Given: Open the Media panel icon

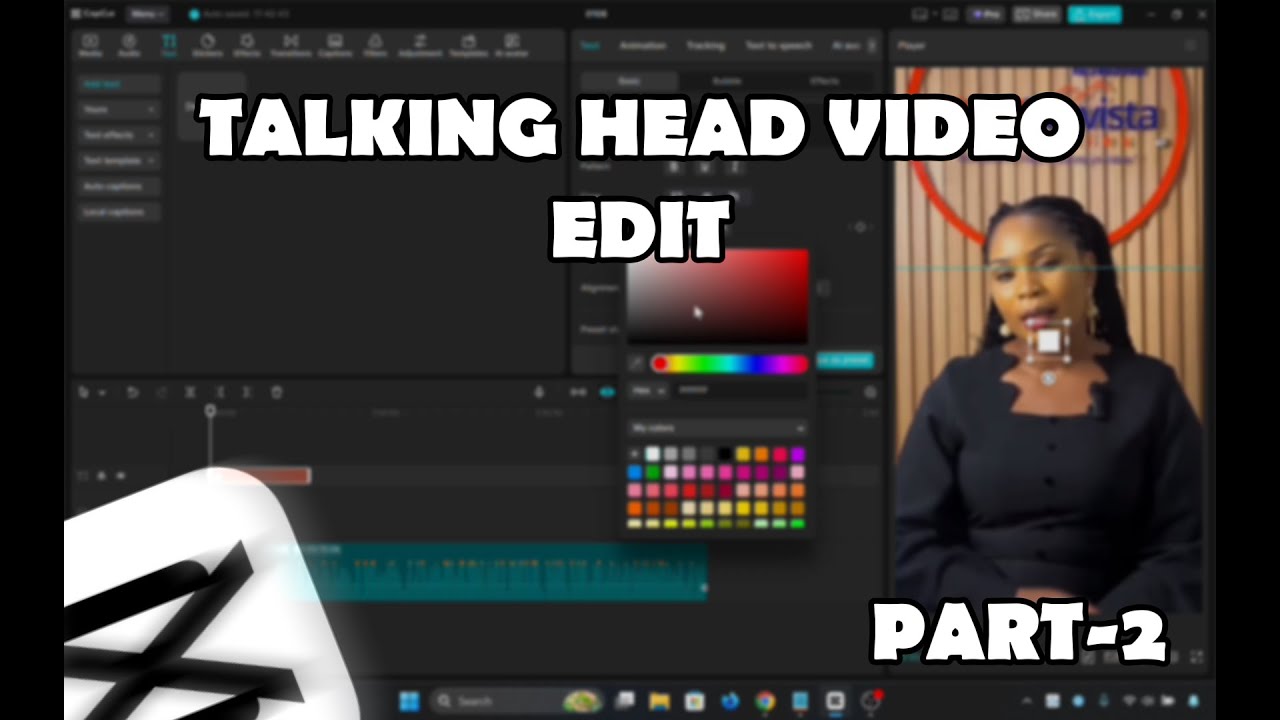Looking at the screenshot, I should click(90, 44).
